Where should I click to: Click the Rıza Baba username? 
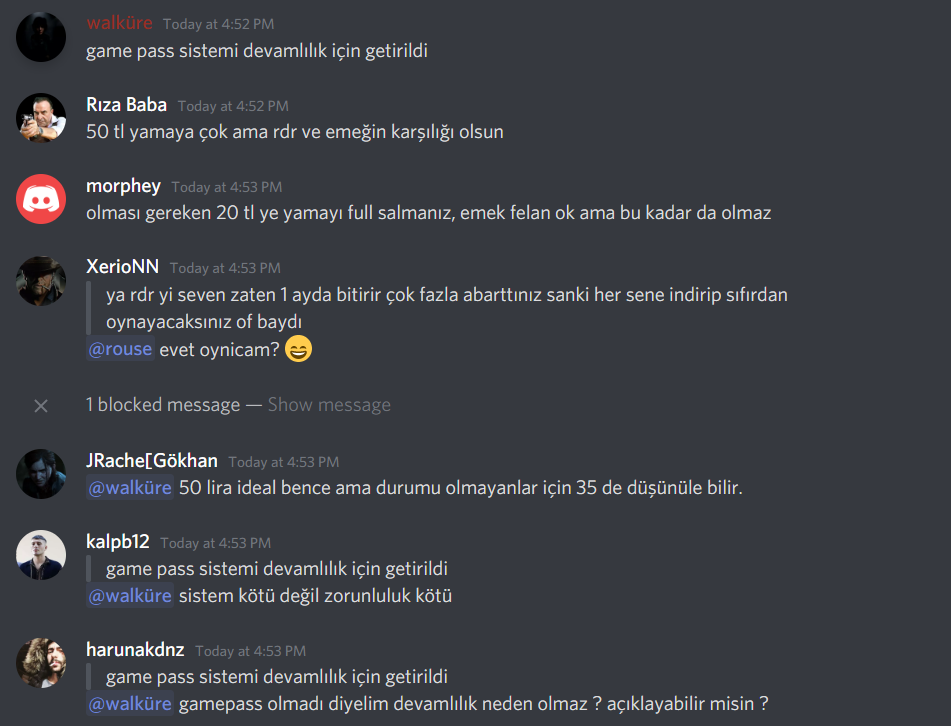(126, 105)
